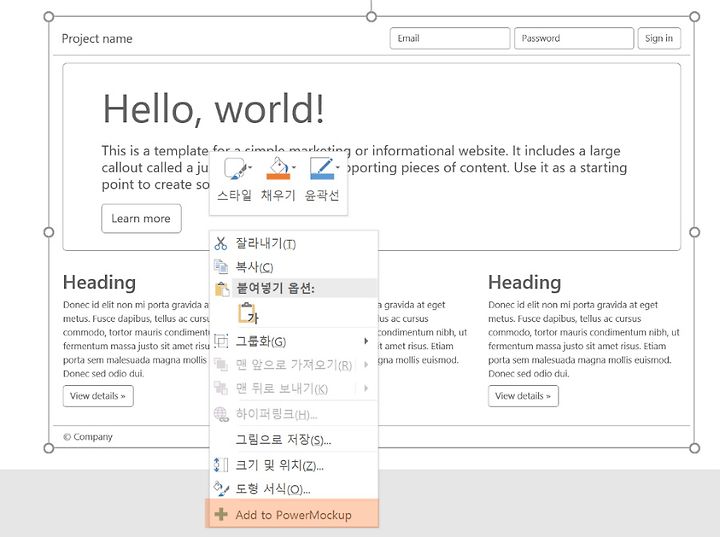Open 도형 서식(O)... format shape

[294, 489]
